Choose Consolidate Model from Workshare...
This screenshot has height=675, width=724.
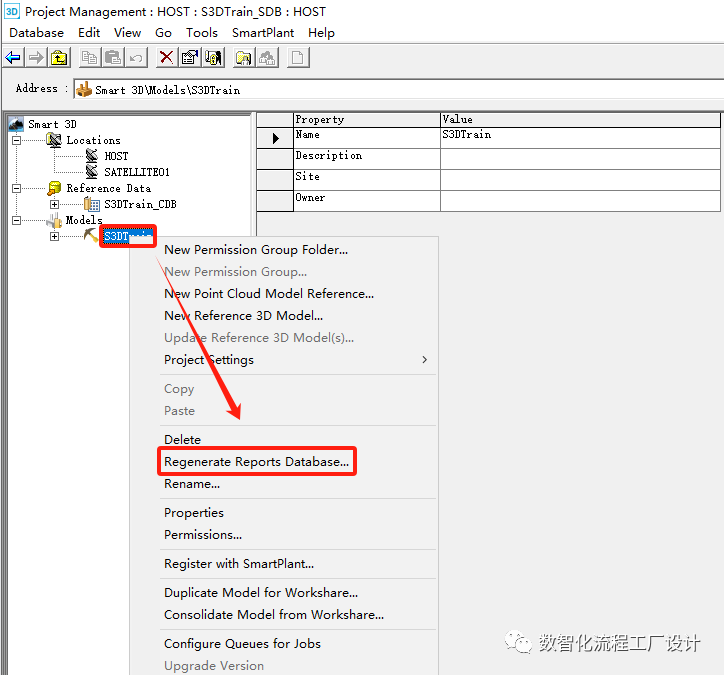[274, 615]
